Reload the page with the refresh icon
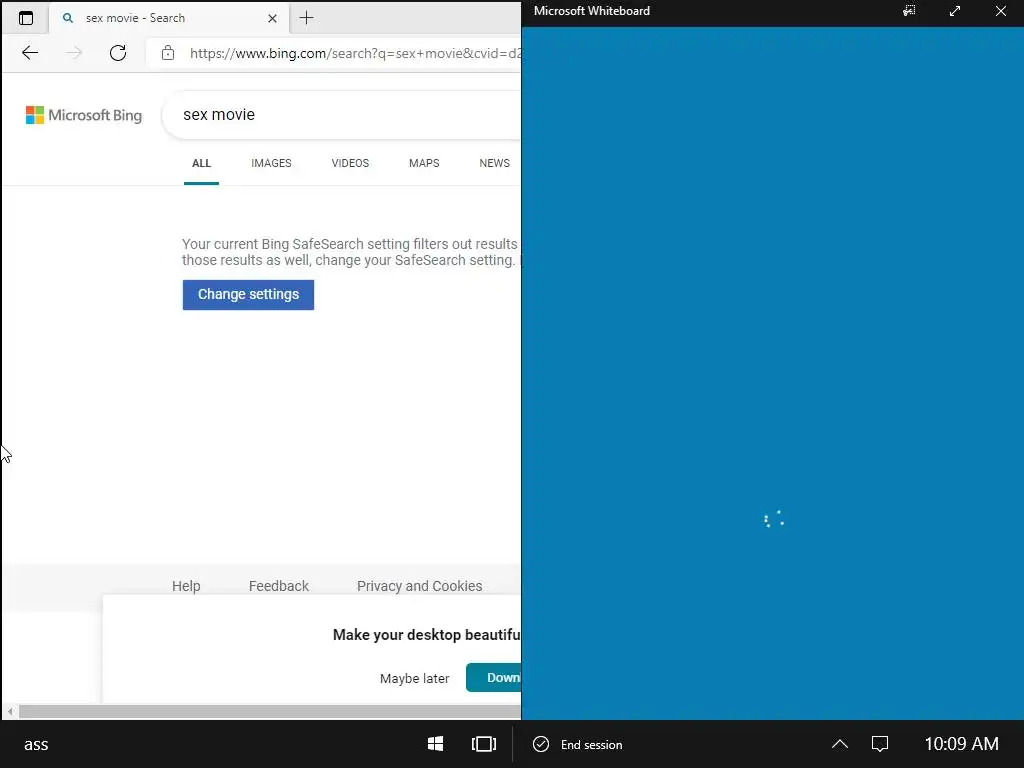This screenshot has height=768, width=1024. 118,53
